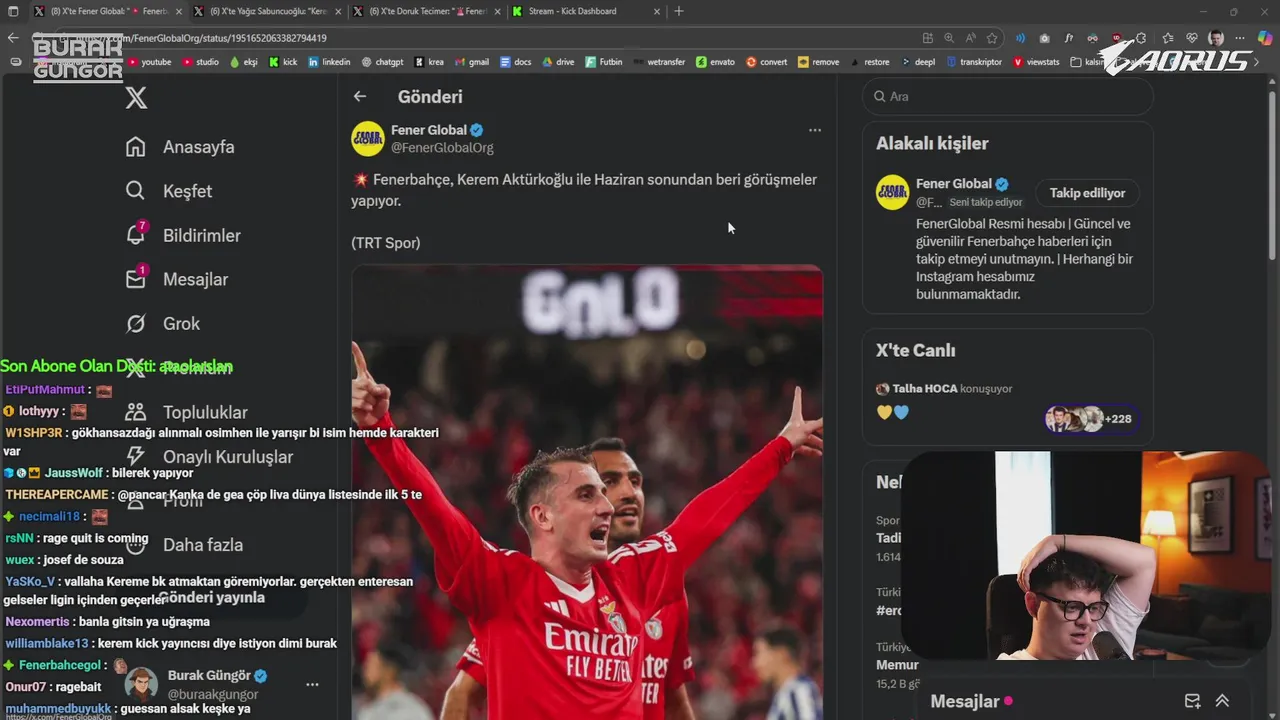Viewport: 1280px width, 720px height.
Task: Open Mesajlar envelope icon in sidebar
Action: [x=136, y=279]
